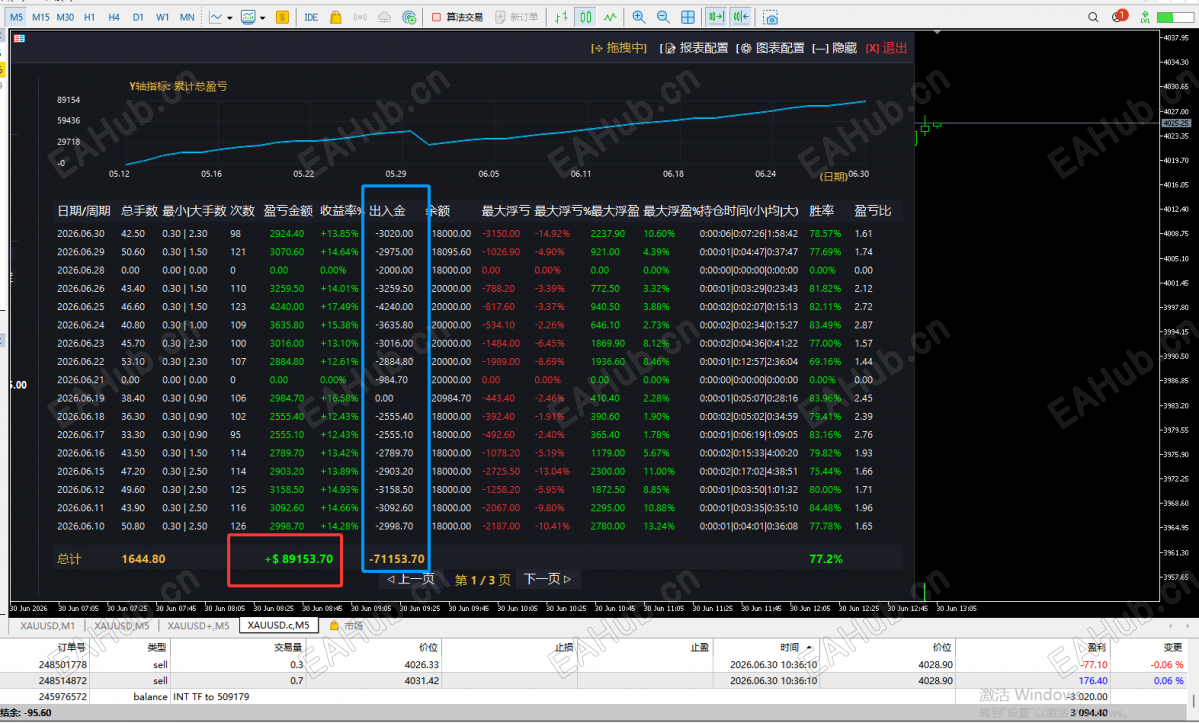Open the MetaEditor IDE
The width and height of the screenshot is (1199, 723).
tap(310, 17)
